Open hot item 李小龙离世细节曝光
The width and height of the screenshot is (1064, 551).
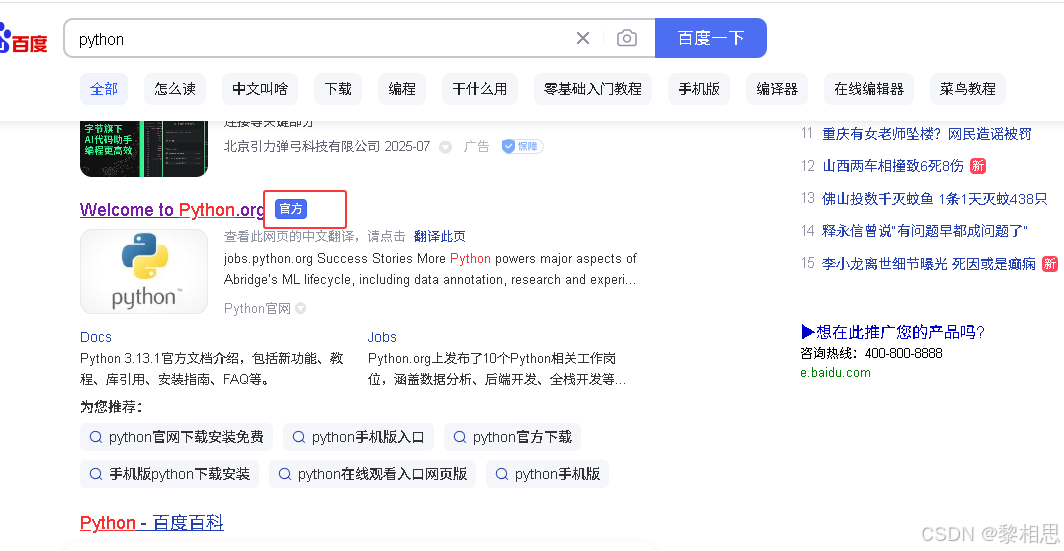pos(929,264)
